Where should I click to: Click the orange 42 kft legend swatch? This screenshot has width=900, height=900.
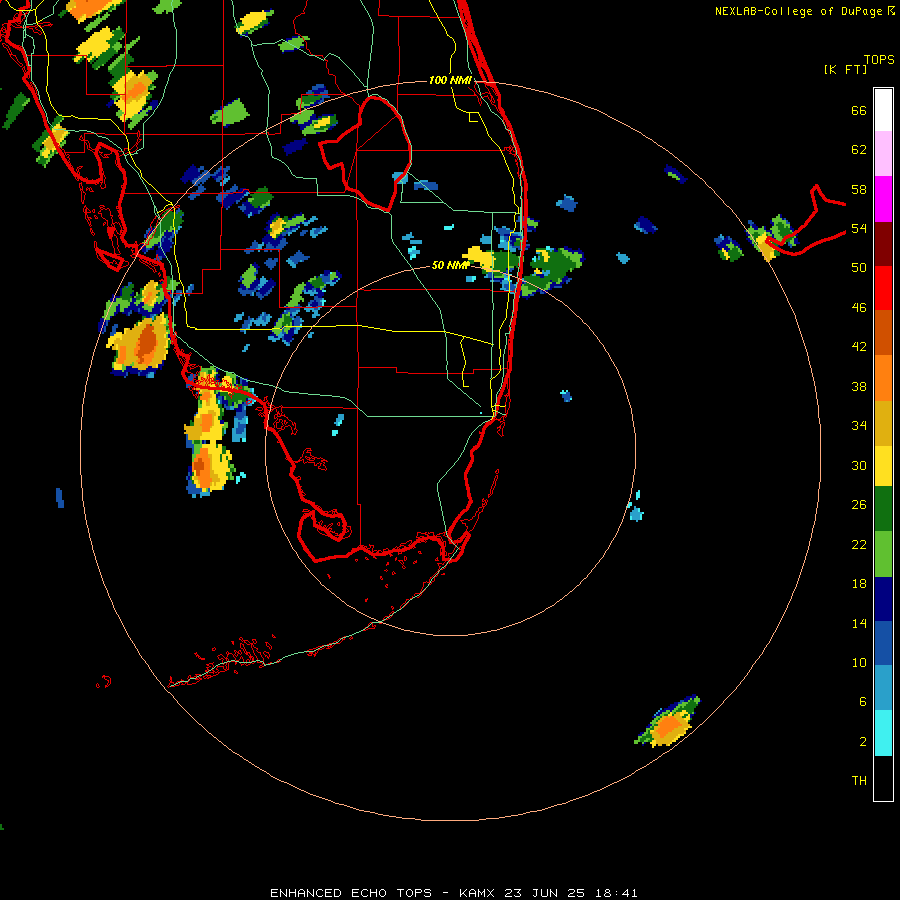[x=883, y=378]
